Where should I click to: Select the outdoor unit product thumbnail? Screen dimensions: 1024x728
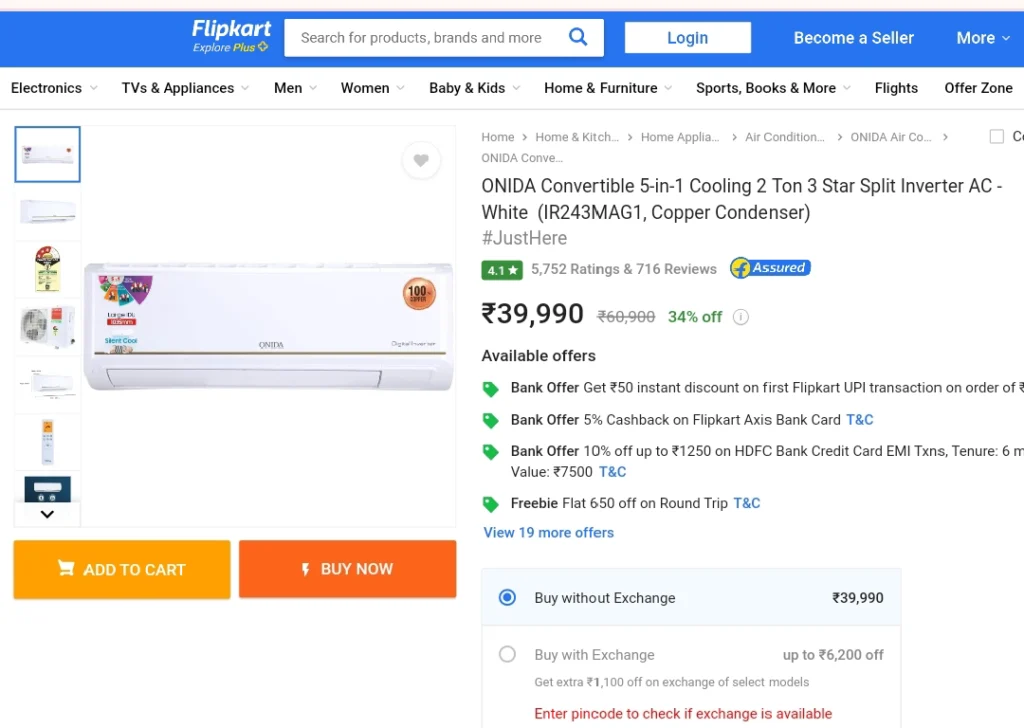point(47,326)
